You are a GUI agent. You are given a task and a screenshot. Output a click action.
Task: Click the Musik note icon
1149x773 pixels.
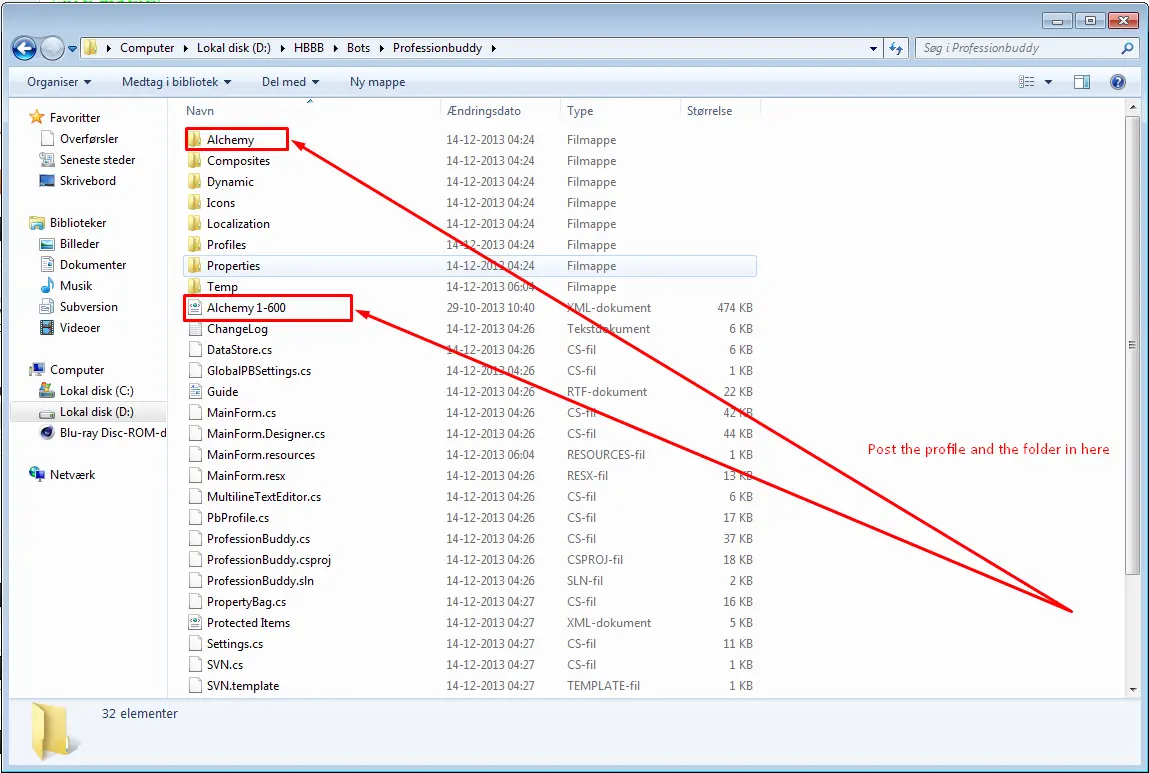click(x=47, y=286)
